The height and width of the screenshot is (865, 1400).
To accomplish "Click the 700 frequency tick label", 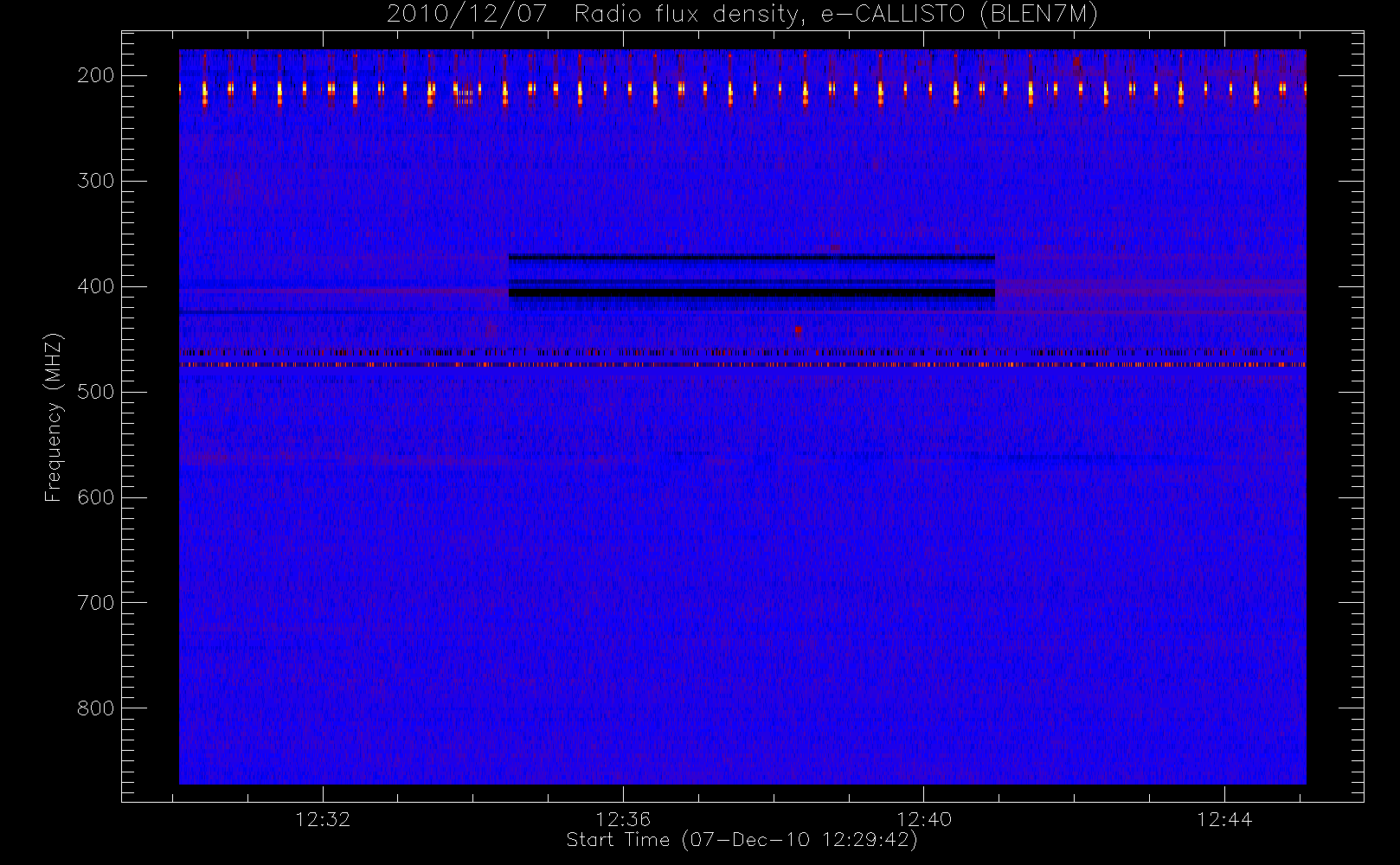I will (96, 603).
